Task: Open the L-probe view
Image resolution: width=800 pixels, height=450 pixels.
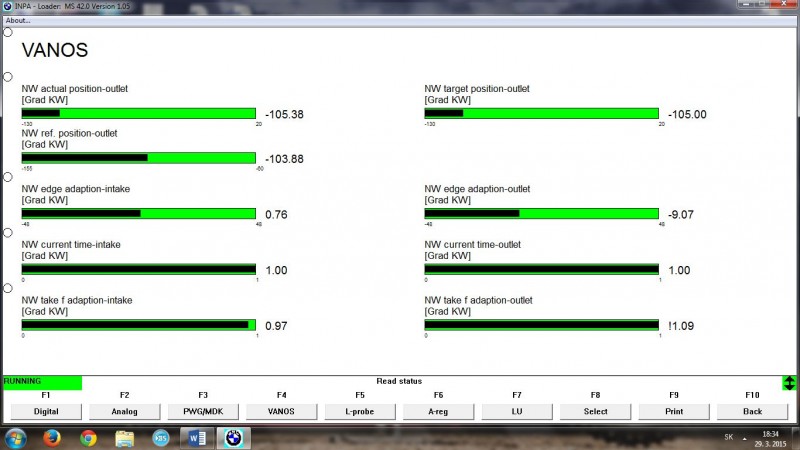Action: point(360,411)
